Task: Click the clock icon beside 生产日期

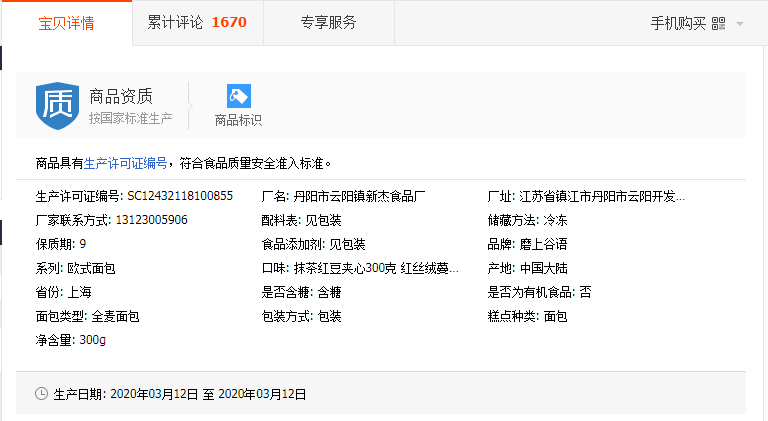Action: [x=42, y=394]
